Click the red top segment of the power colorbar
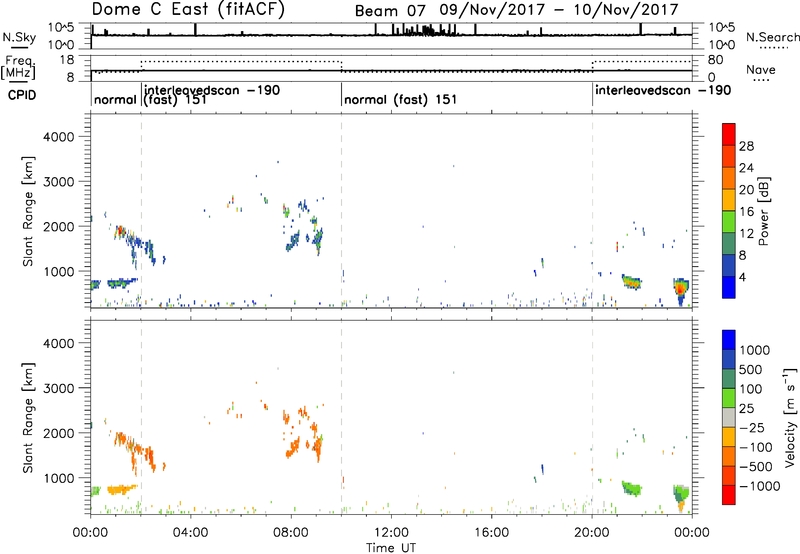 [x=729, y=134]
